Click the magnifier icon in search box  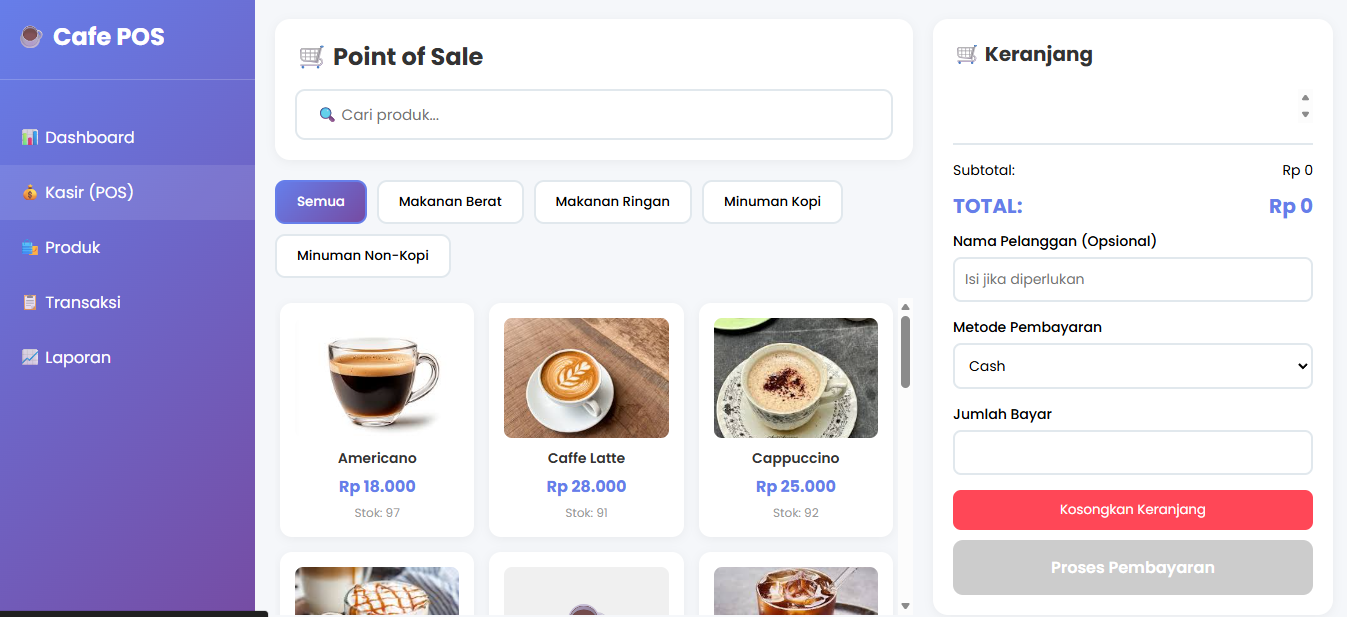(326, 114)
